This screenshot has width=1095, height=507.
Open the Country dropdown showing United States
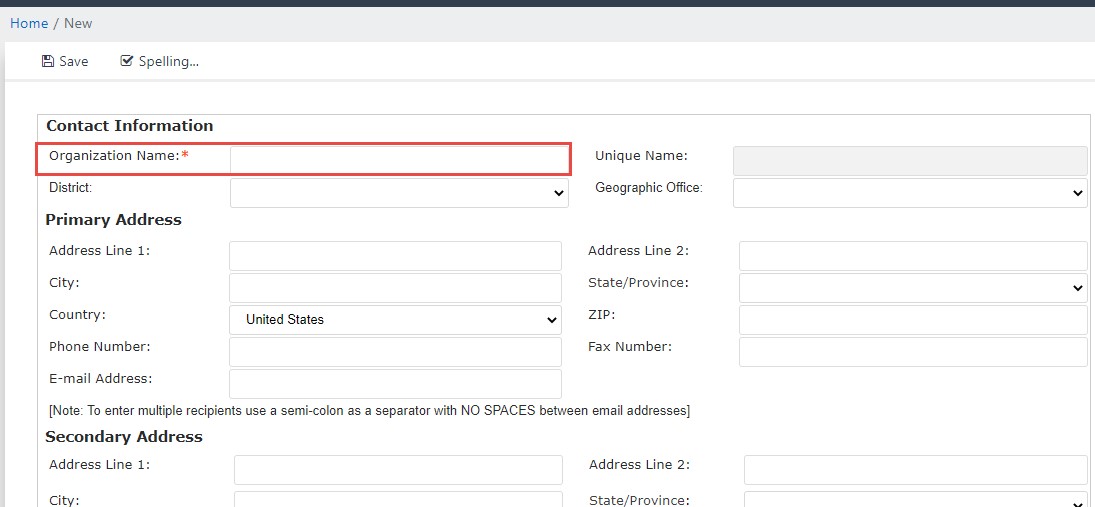[x=395, y=320]
